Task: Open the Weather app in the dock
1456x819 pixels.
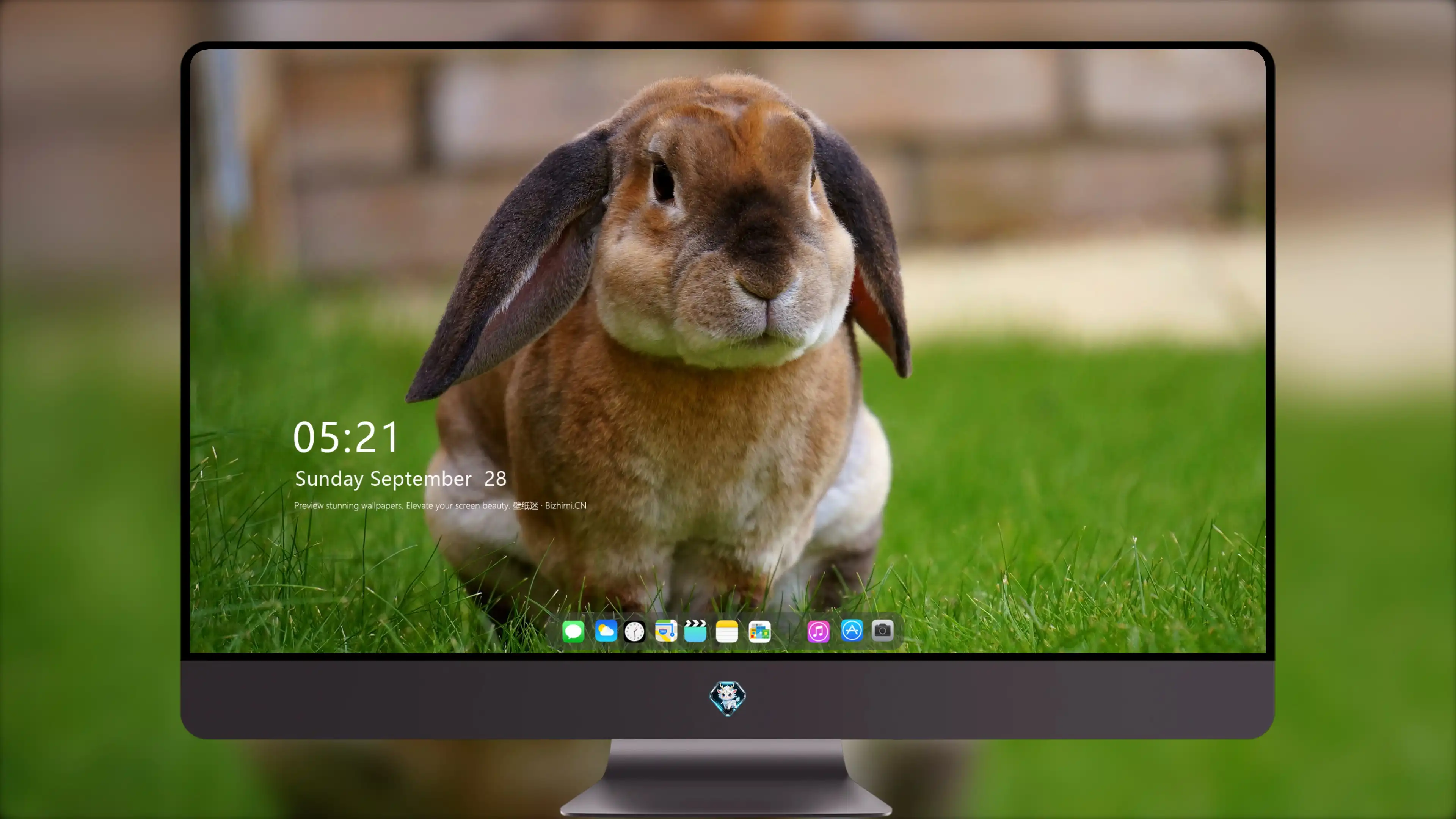Action: [x=606, y=631]
